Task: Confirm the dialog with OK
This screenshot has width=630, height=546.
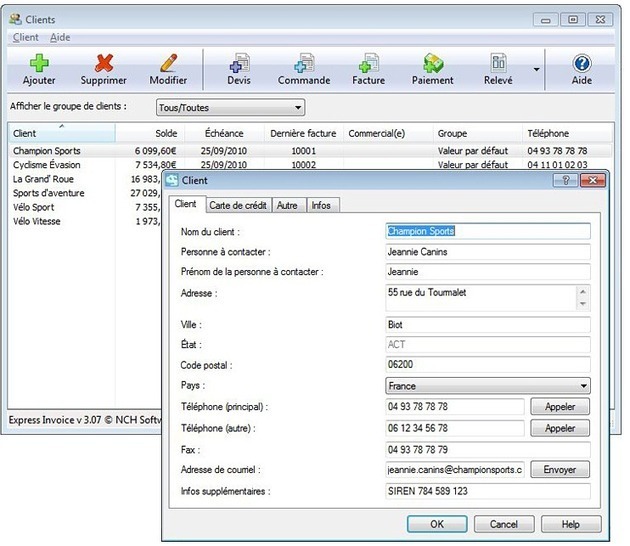Action: click(x=436, y=524)
